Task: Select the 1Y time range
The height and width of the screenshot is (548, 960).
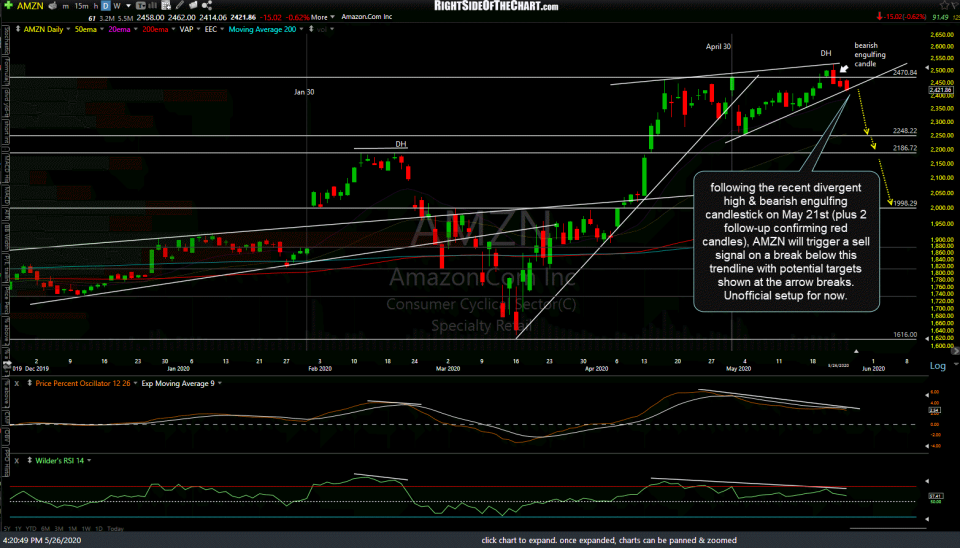Action: point(18,528)
